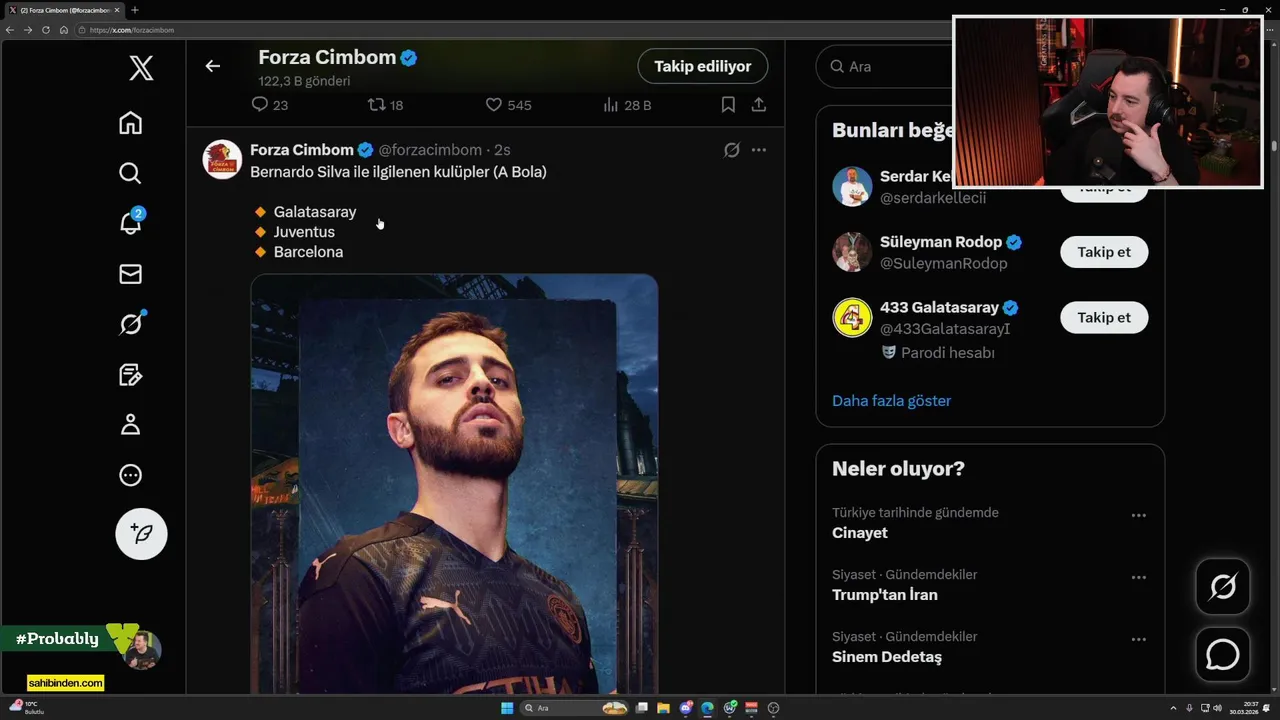This screenshot has height=720, width=1280.
Task: Open a new browser tab
Action: click(135, 10)
